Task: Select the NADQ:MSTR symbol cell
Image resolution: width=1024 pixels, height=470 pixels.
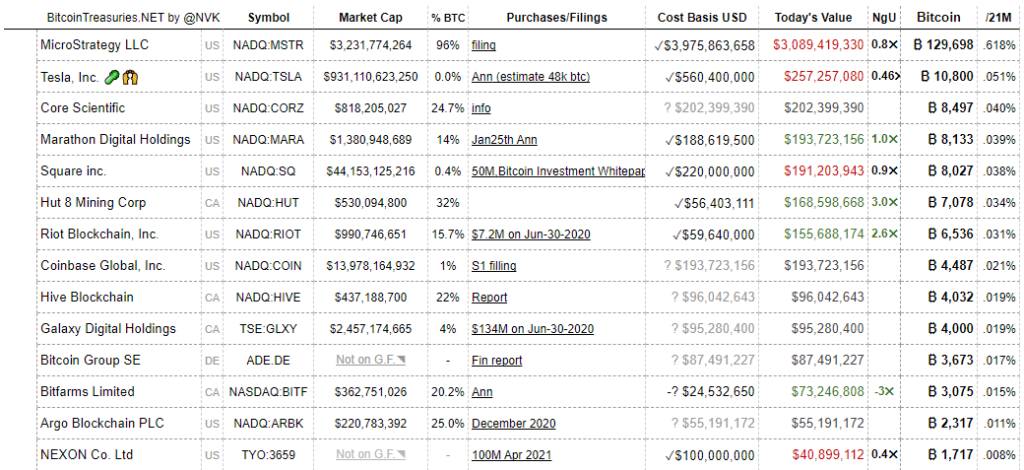Action: pos(270,46)
